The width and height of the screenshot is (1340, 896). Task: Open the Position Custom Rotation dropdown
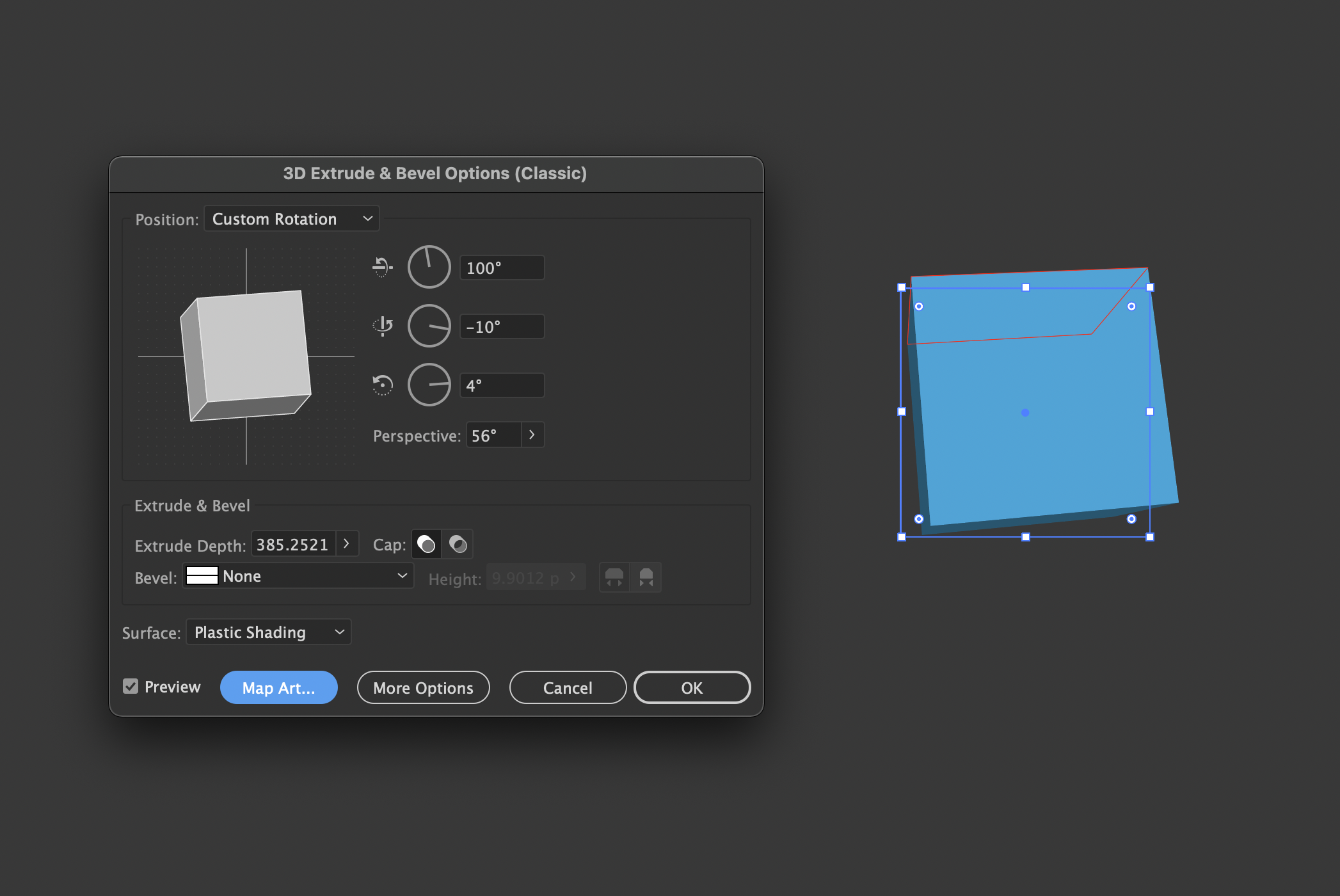coord(292,219)
